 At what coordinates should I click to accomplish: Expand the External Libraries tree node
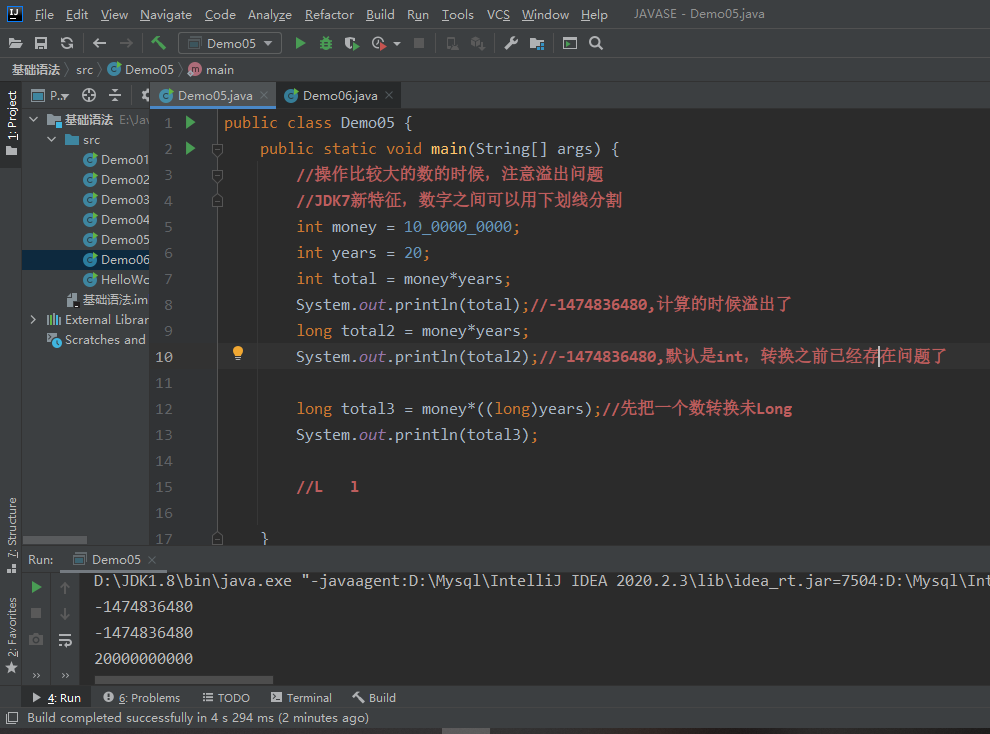pos(33,320)
